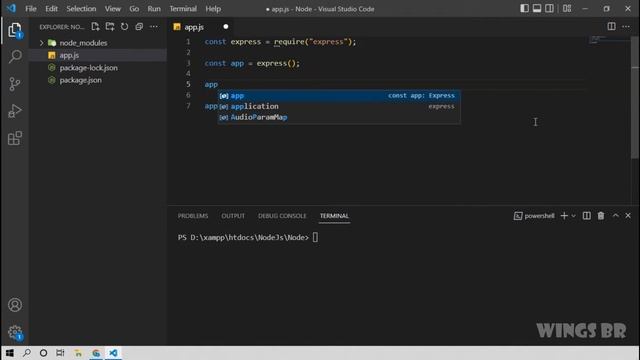Open the Terminal menu

point(183,9)
